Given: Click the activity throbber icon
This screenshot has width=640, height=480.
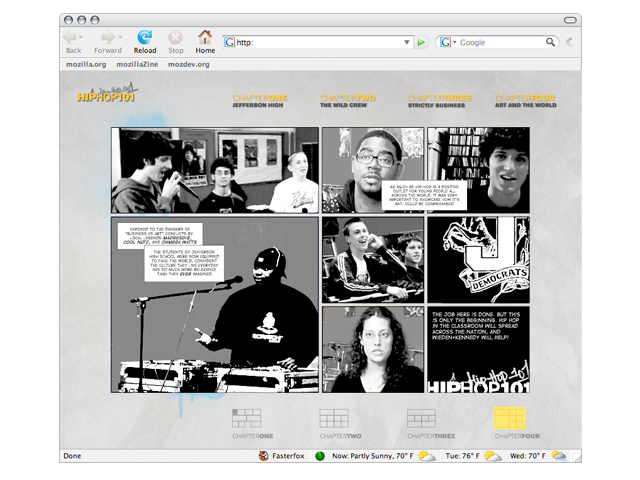Looking at the screenshot, I should click(570, 42).
